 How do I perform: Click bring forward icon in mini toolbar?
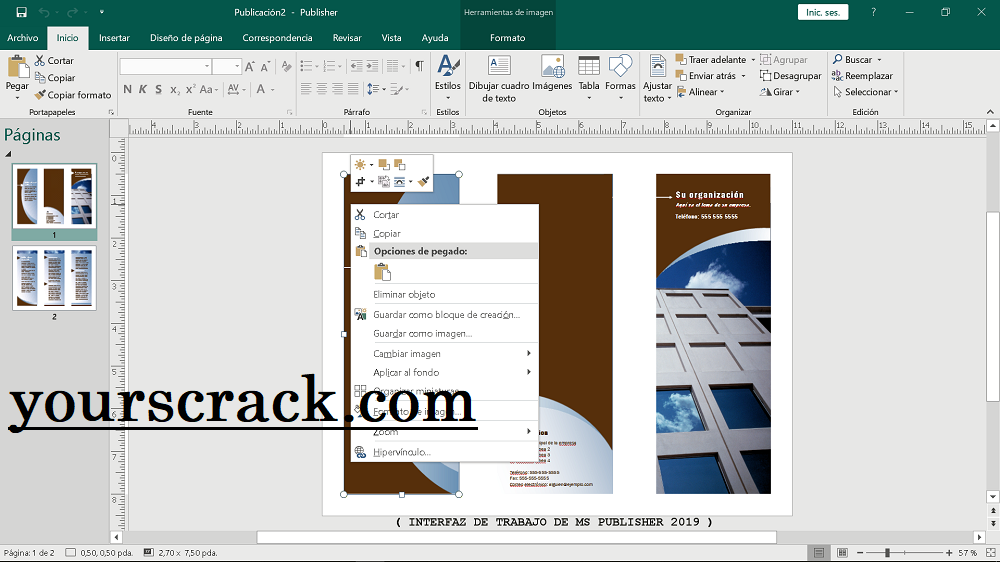pos(384,165)
